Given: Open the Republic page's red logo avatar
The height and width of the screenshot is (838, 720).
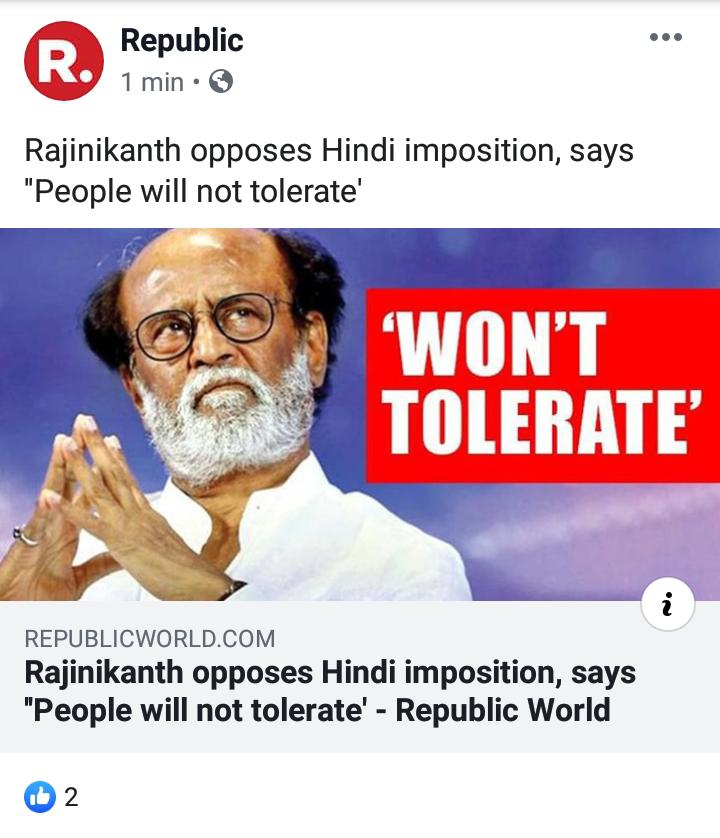Looking at the screenshot, I should coord(64,60).
